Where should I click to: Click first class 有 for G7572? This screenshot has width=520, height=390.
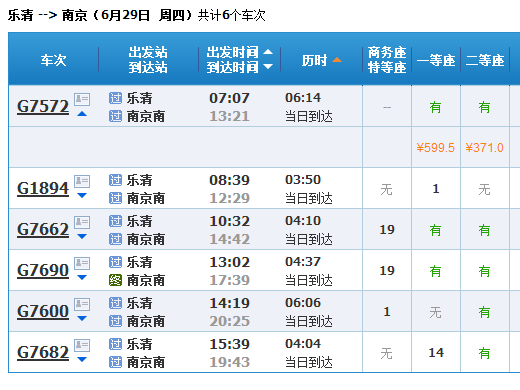click(x=435, y=107)
